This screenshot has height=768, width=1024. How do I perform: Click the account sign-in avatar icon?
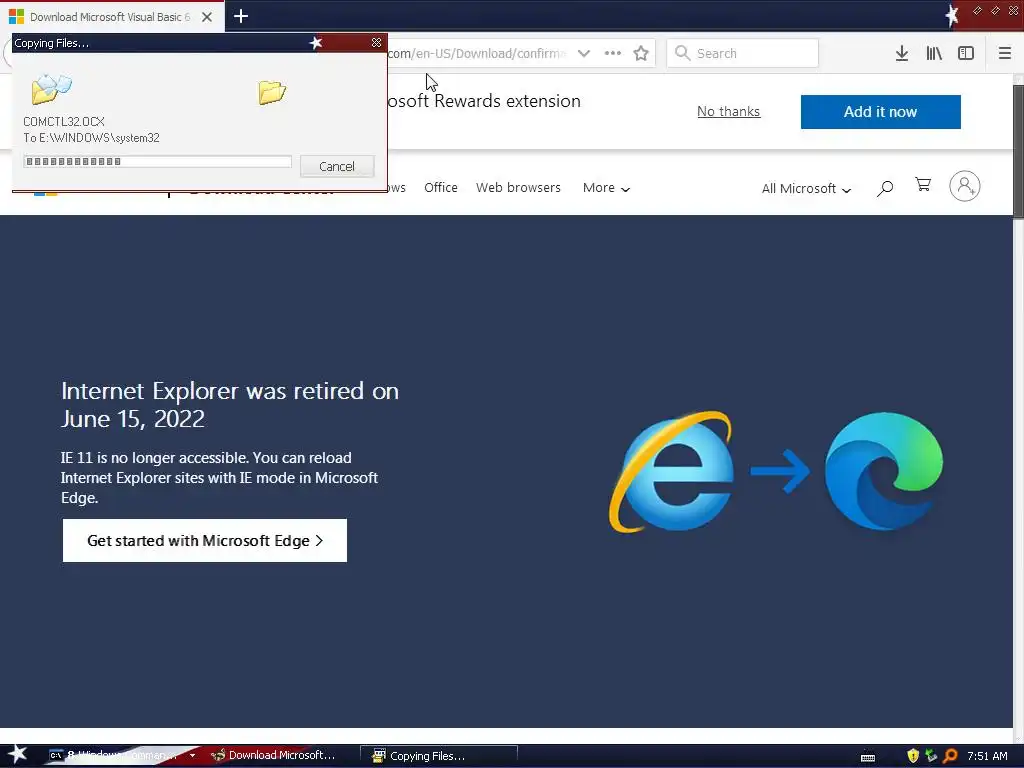(965, 186)
